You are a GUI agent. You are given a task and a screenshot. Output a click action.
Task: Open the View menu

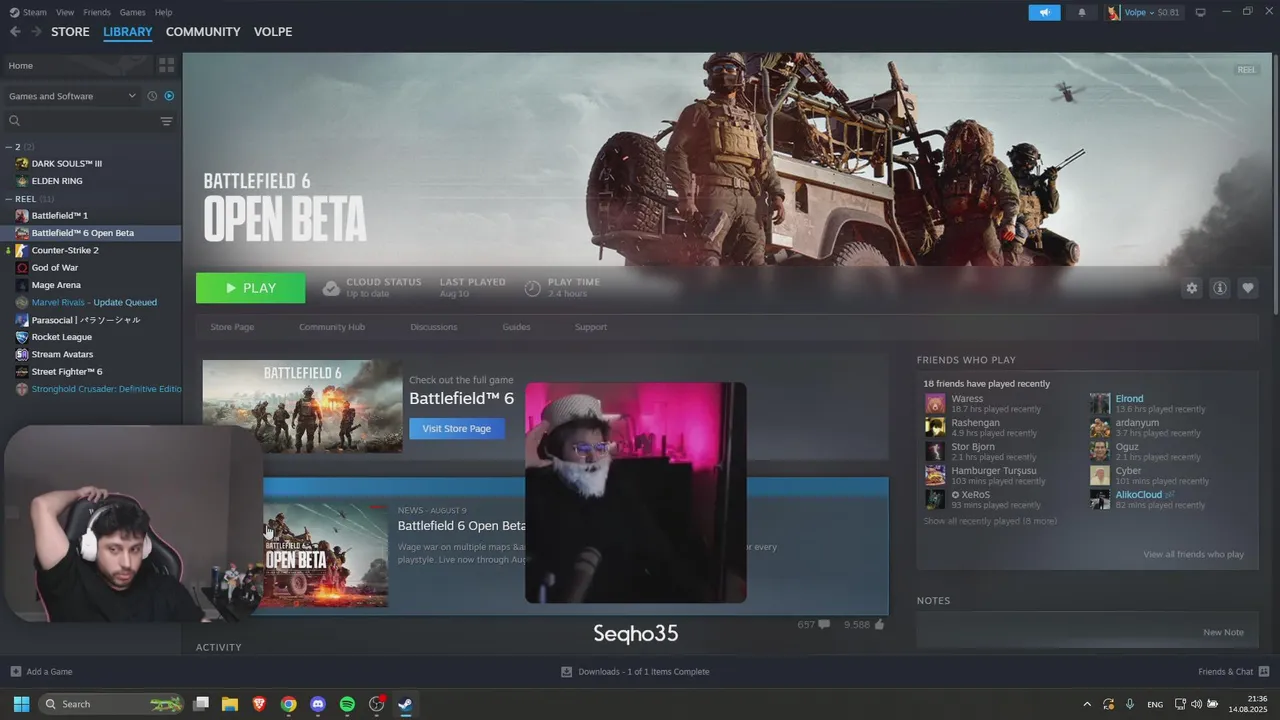[65, 12]
